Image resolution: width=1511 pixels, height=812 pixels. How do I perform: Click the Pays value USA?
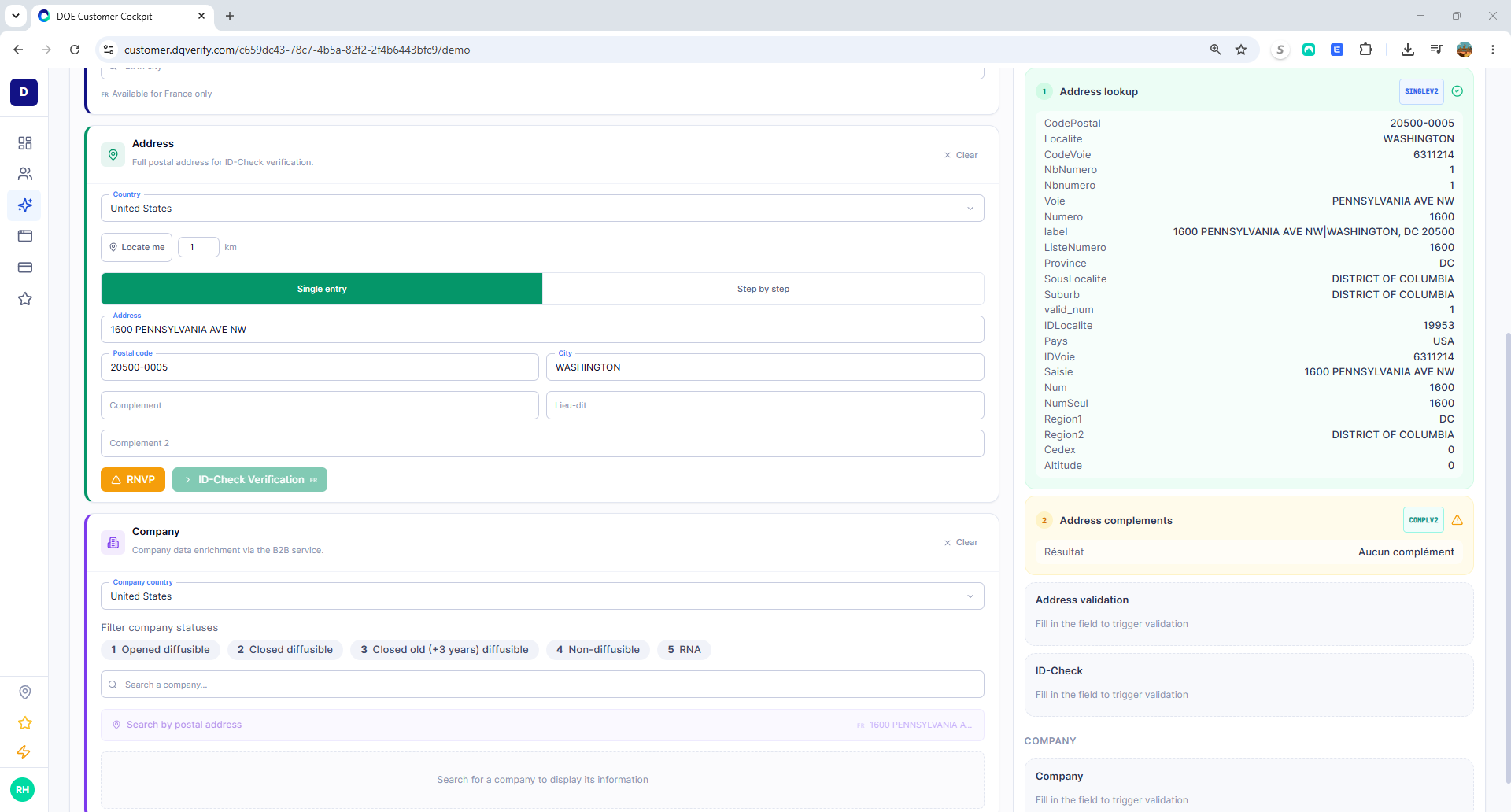(1443, 341)
